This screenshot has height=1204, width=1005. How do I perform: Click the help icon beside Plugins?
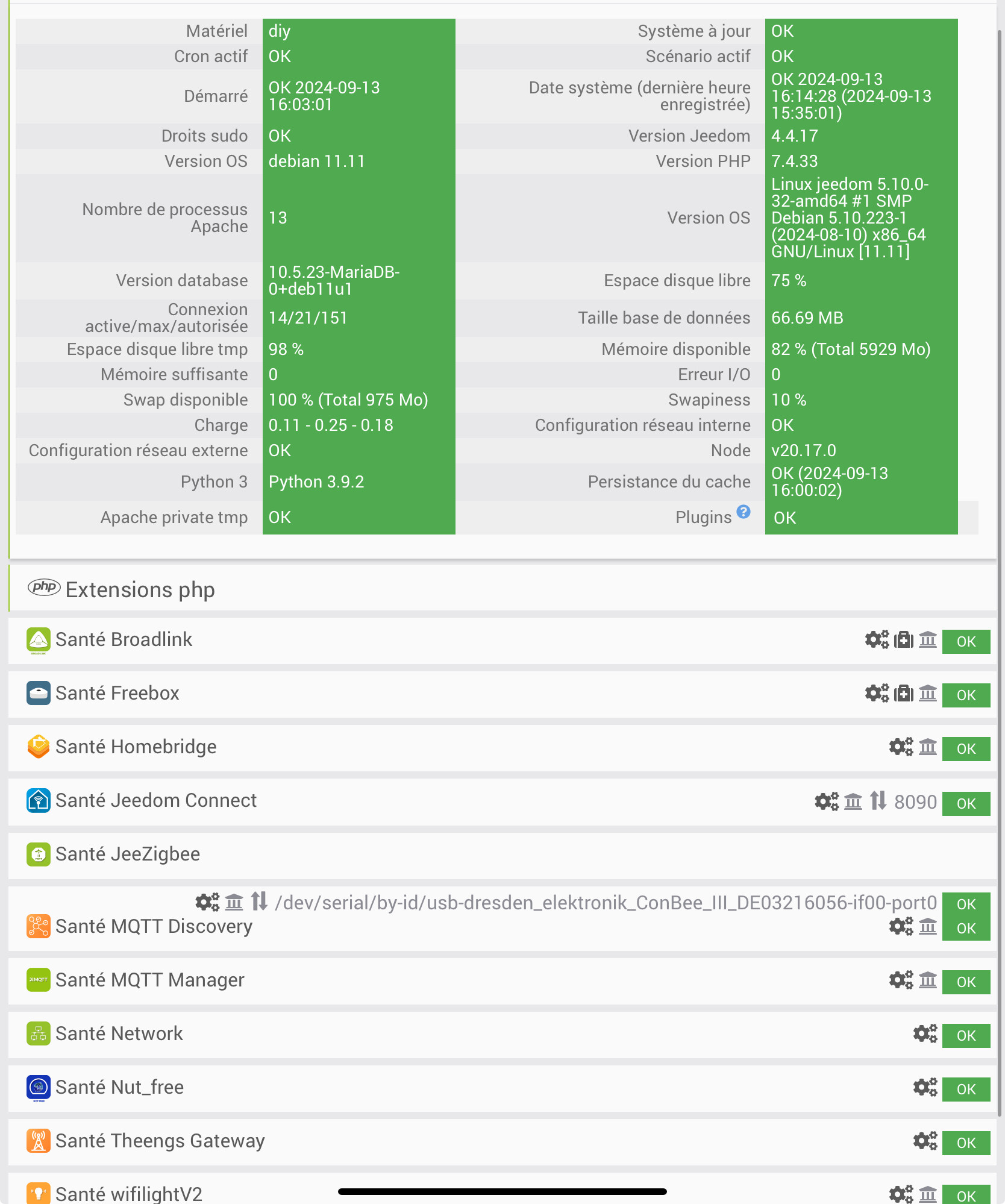[744, 512]
